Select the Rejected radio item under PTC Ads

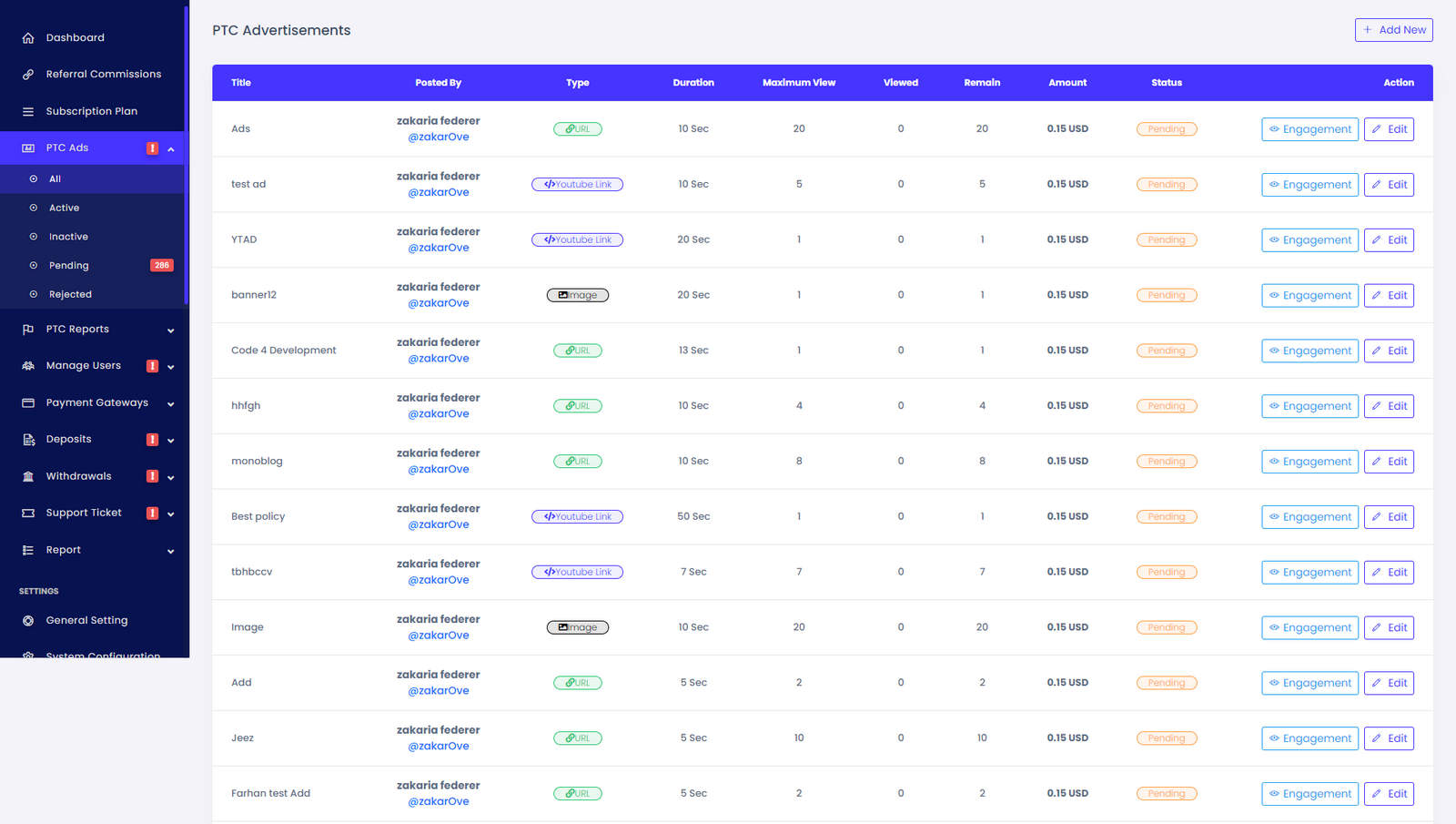click(34, 294)
